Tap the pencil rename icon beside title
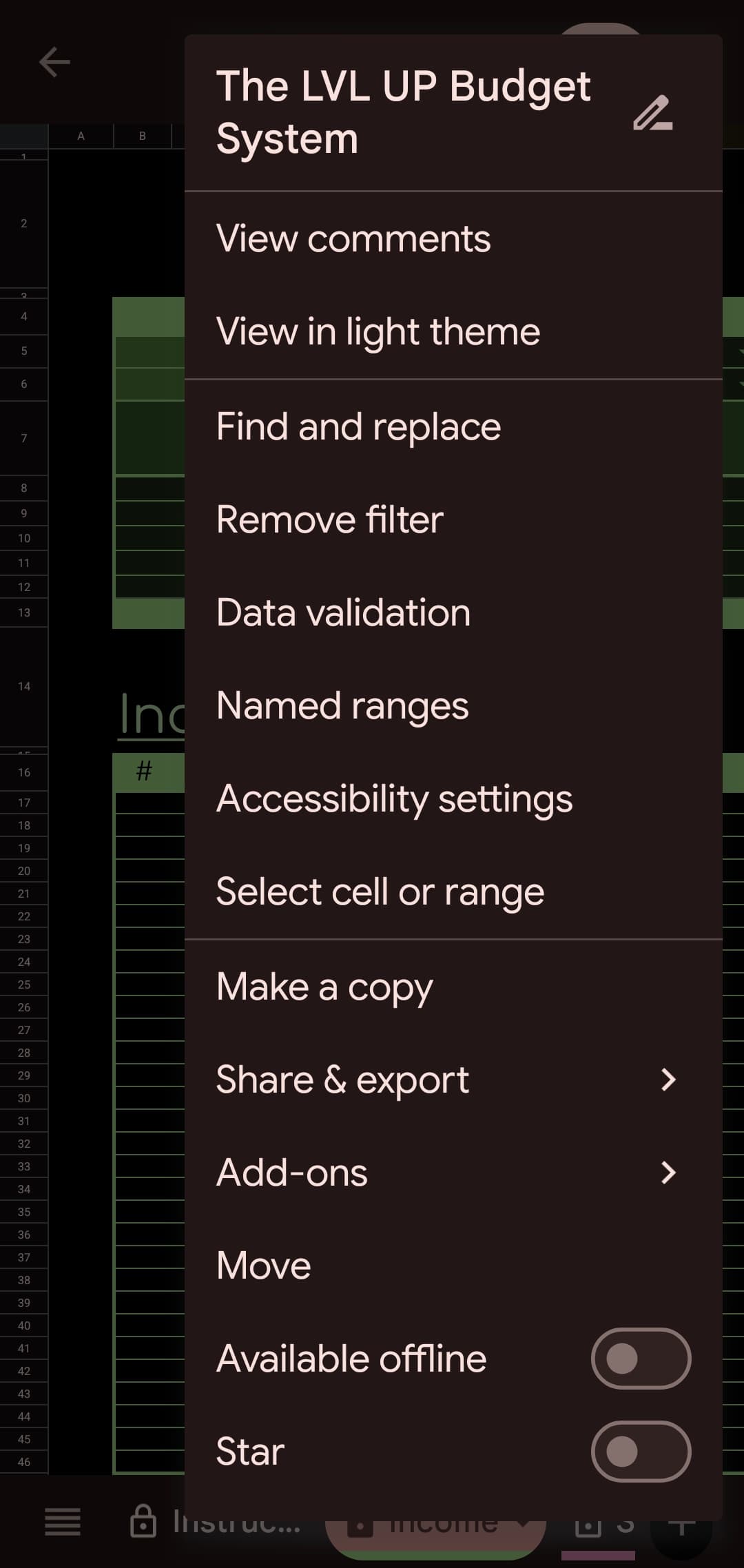This screenshot has width=744, height=1568. (652, 113)
